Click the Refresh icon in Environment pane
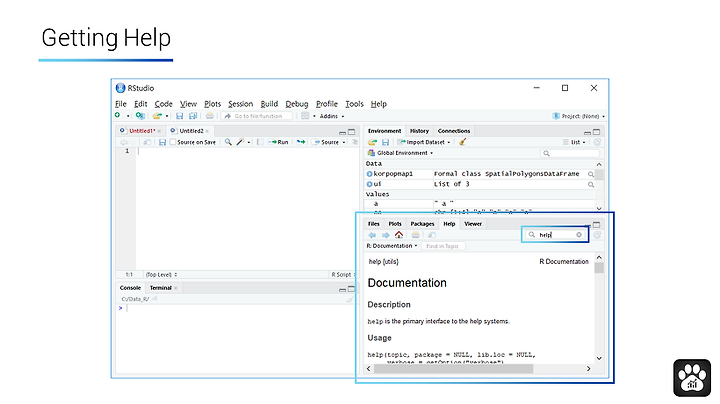The height and width of the screenshot is (404, 720). click(x=597, y=142)
